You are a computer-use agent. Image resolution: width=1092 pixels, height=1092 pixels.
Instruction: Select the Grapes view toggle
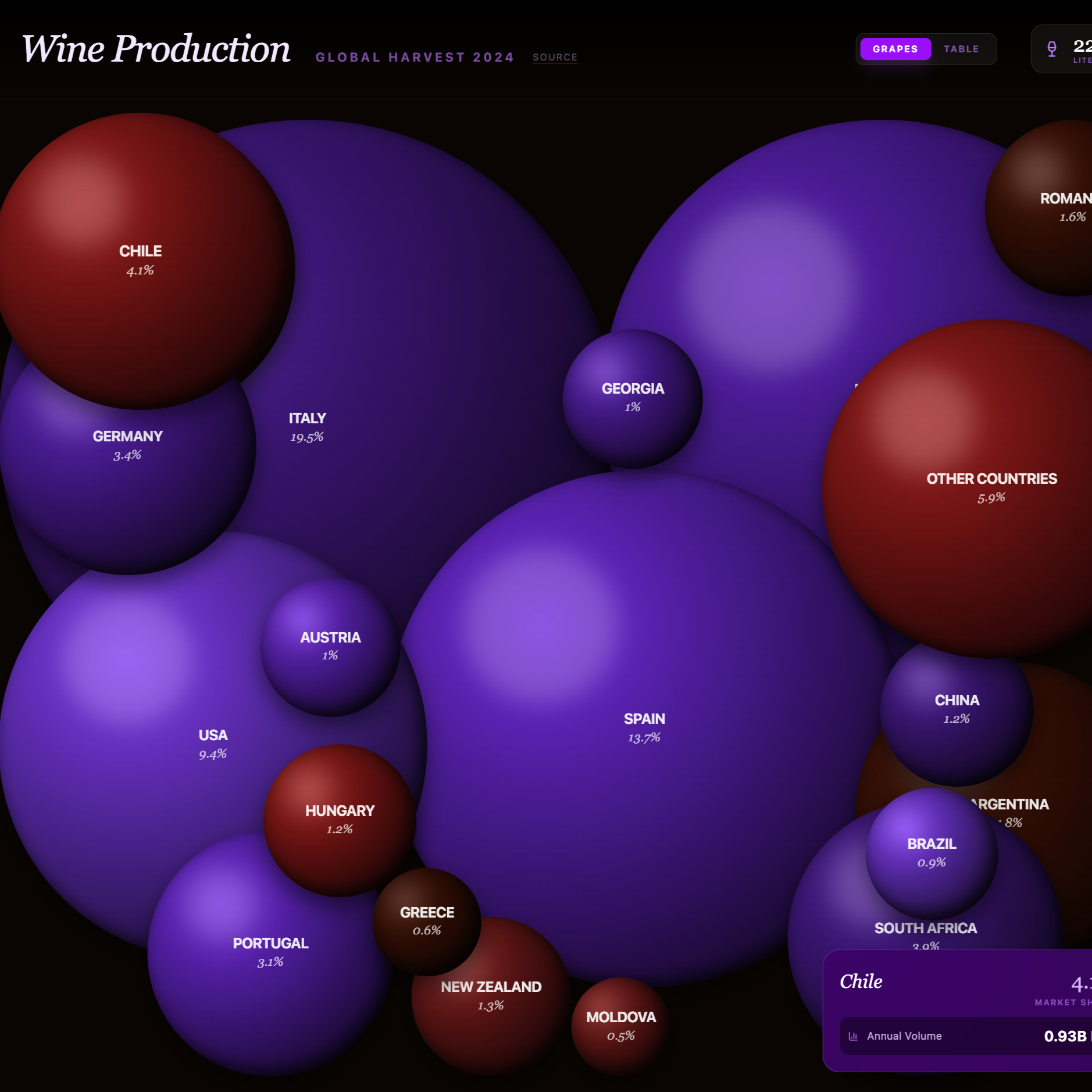(x=895, y=49)
